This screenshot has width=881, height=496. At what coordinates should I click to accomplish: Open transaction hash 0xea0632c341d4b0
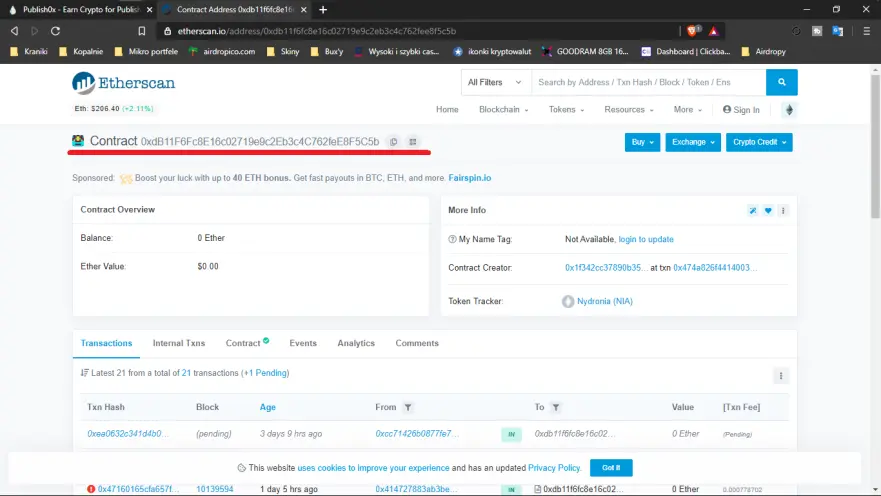128,434
